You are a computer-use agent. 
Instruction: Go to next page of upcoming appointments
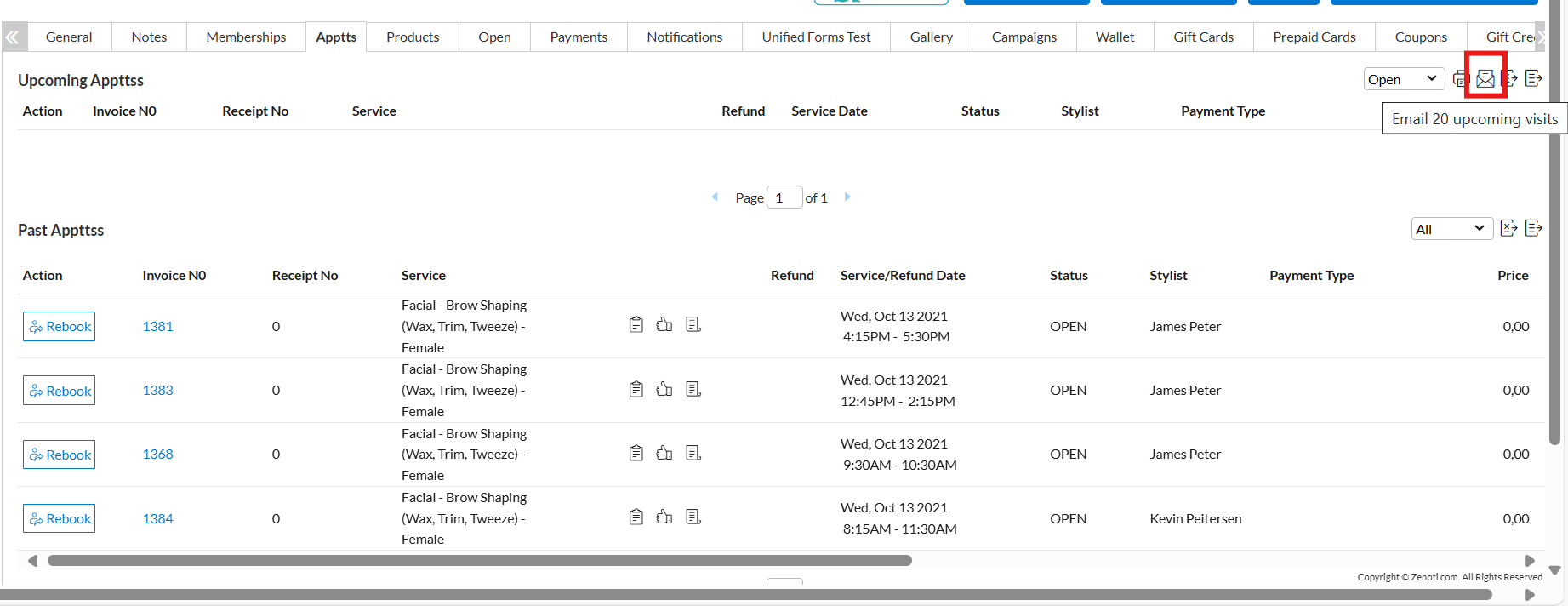(x=847, y=197)
